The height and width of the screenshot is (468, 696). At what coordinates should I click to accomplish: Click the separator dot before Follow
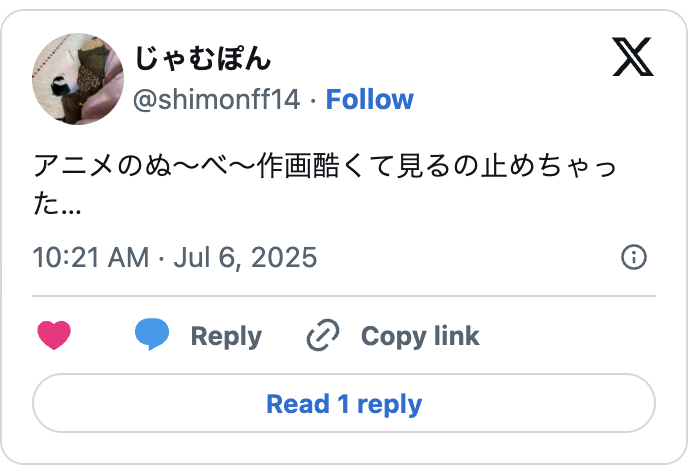[313, 100]
